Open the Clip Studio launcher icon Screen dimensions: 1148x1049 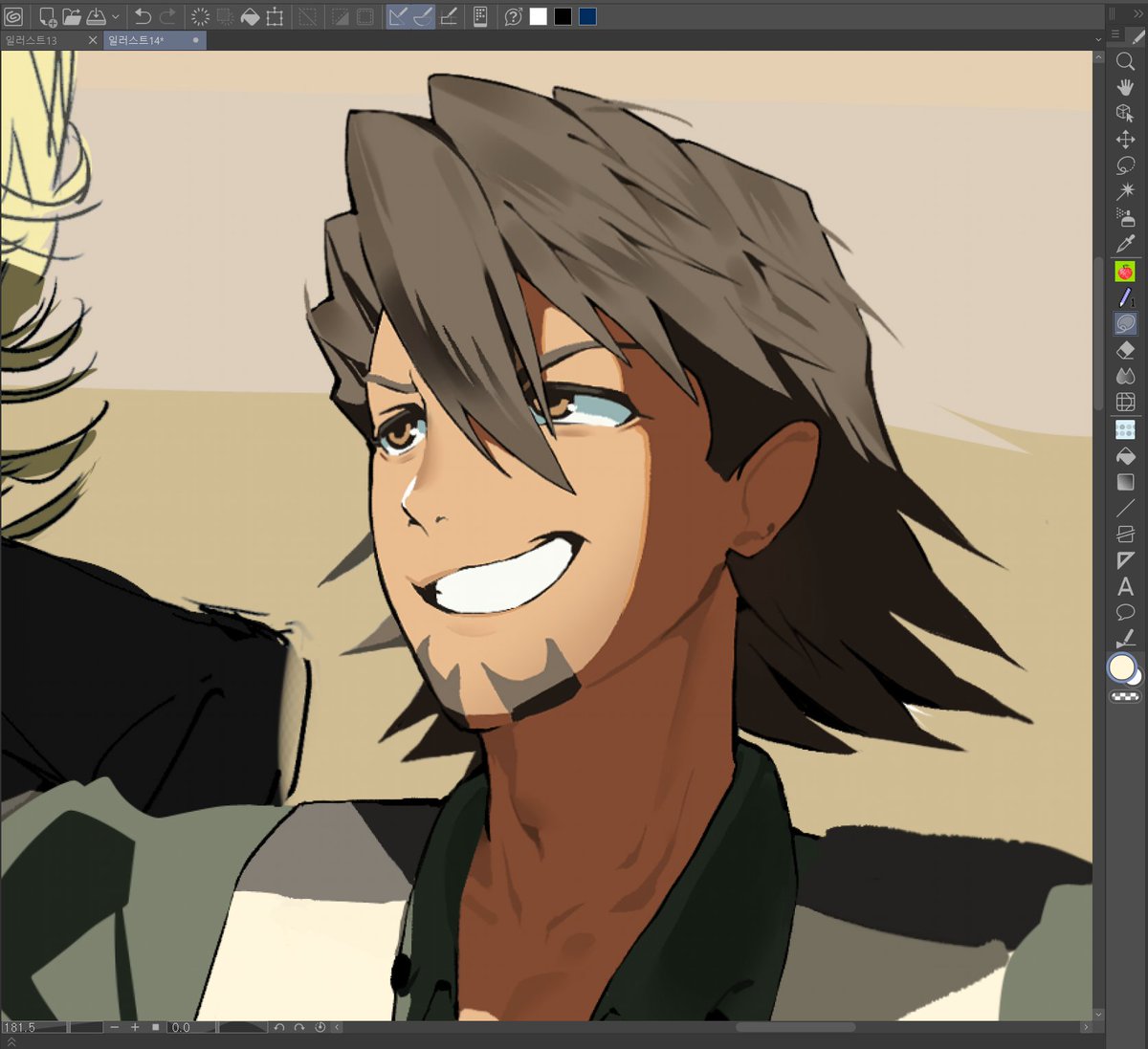coord(13,16)
